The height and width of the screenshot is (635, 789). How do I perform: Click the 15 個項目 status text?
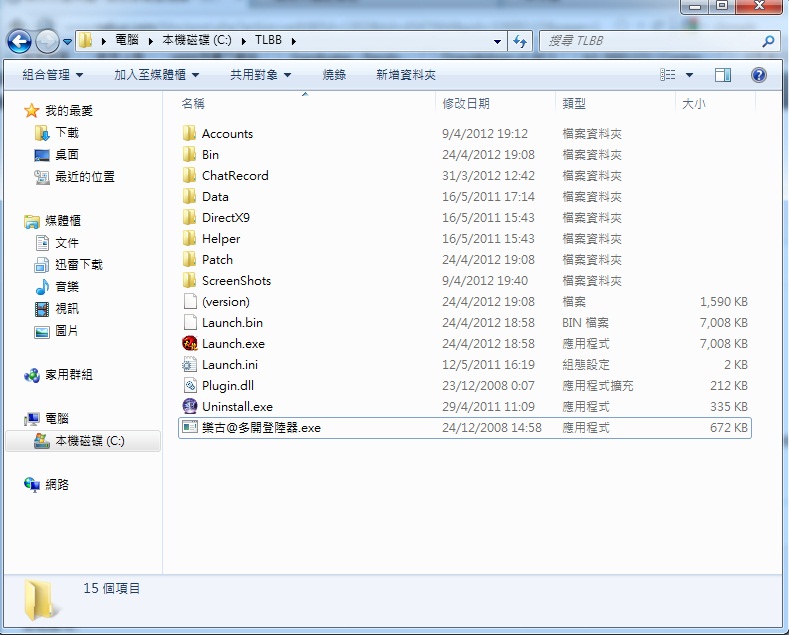pos(111,588)
